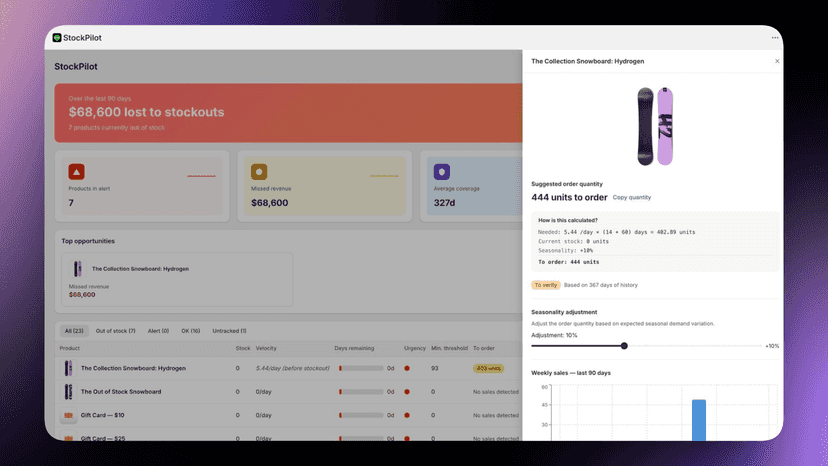Sort by the Stock column header
This screenshot has width=828, height=466.
tap(243, 348)
